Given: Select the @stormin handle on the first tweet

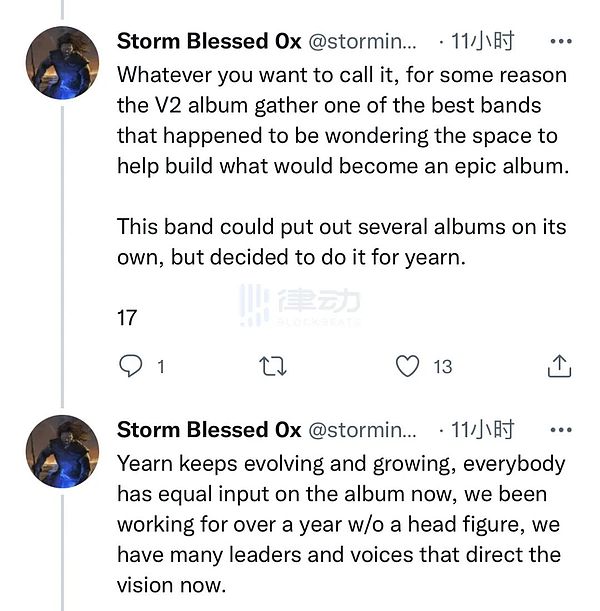Looking at the screenshot, I should tap(362, 41).
